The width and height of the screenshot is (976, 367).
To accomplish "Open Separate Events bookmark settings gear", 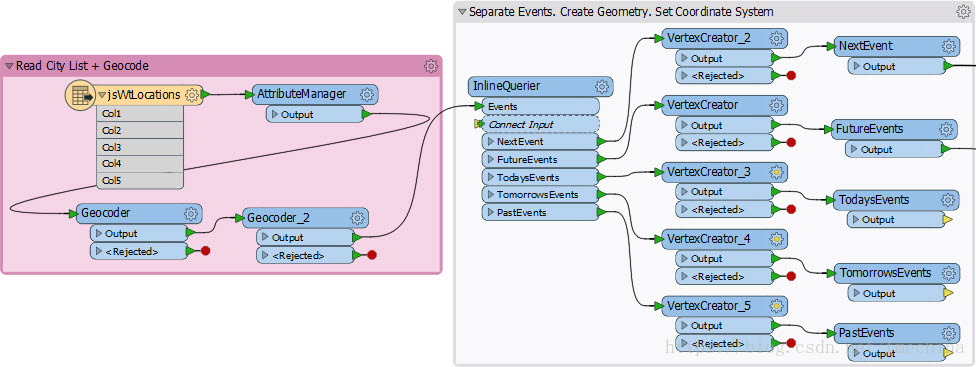I will pos(962,11).
